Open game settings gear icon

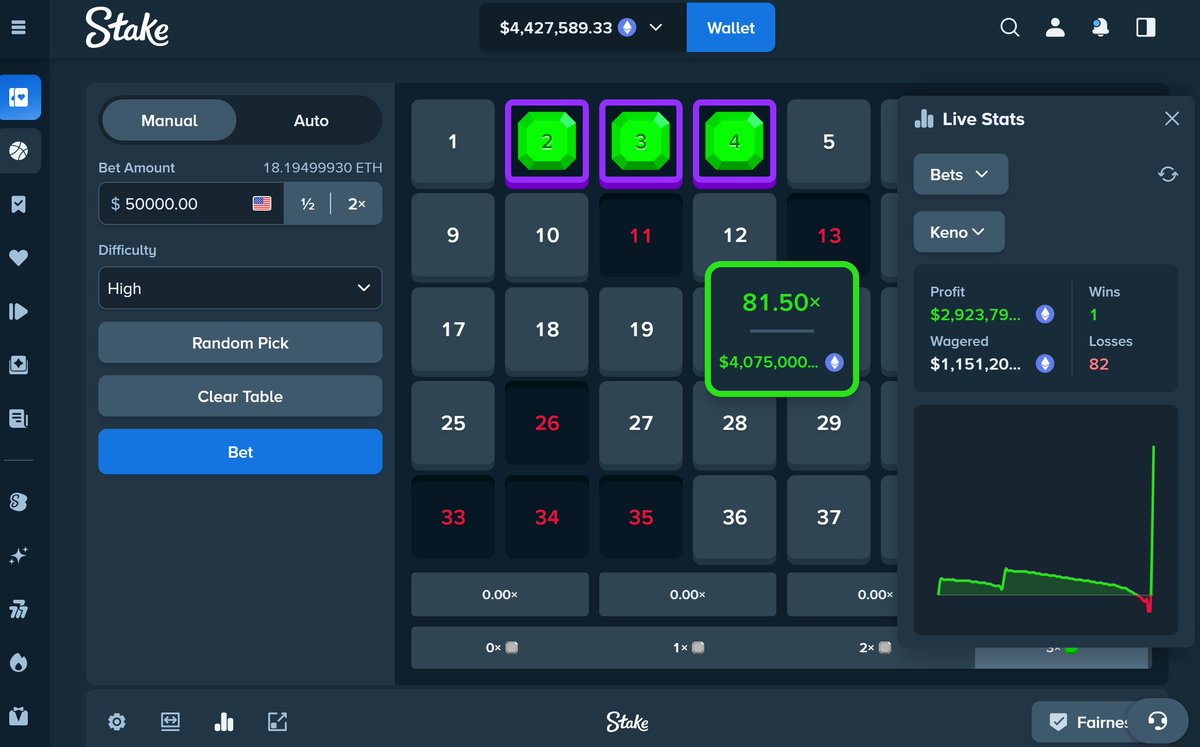tap(117, 721)
